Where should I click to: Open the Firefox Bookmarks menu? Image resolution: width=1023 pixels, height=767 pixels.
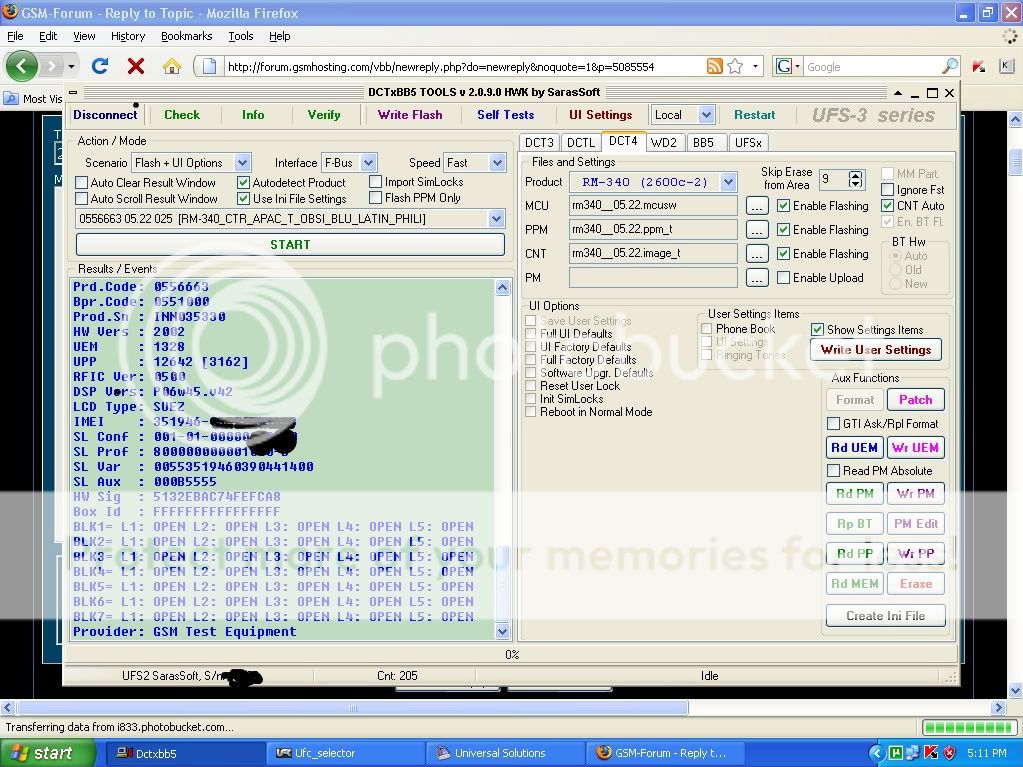click(x=187, y=36)
